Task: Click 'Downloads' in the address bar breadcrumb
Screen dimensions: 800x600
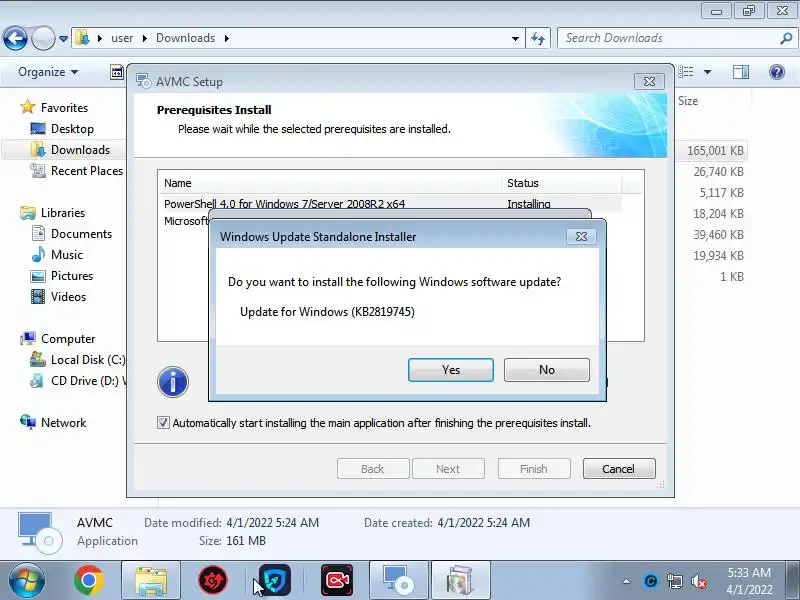Action: (x=186, y=38)
